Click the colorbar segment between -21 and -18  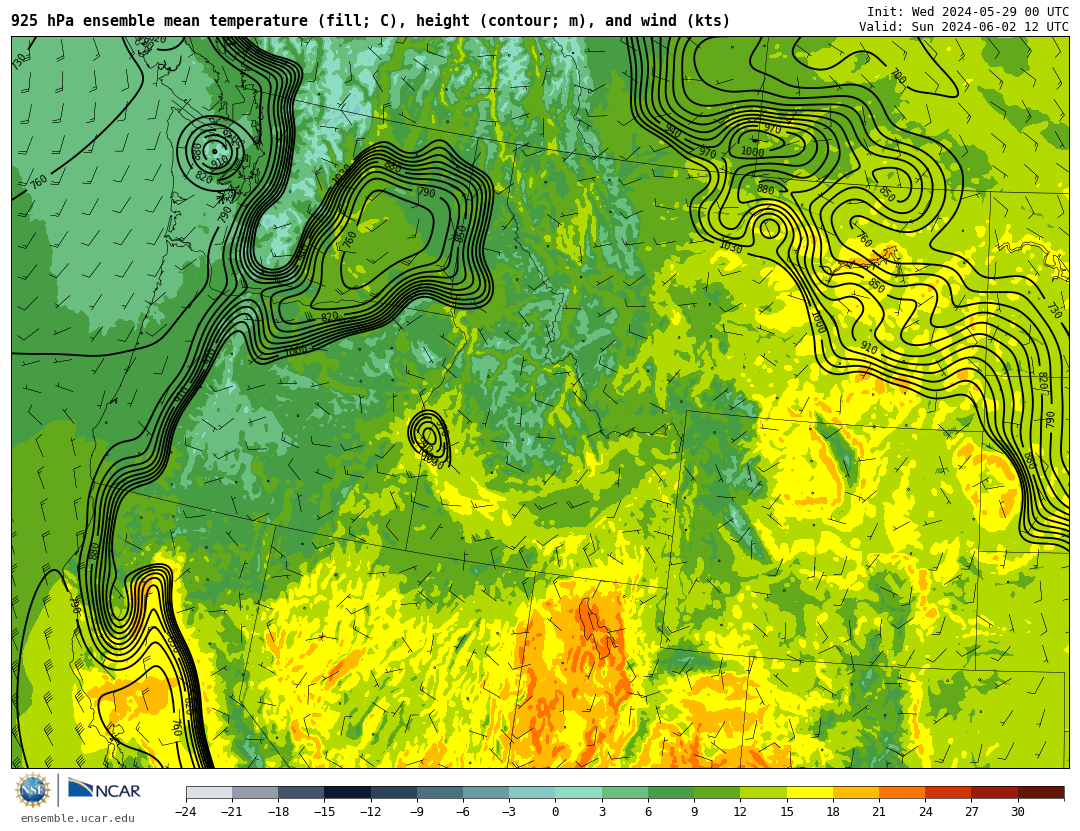pyautogui.click(x=256, y=792)
